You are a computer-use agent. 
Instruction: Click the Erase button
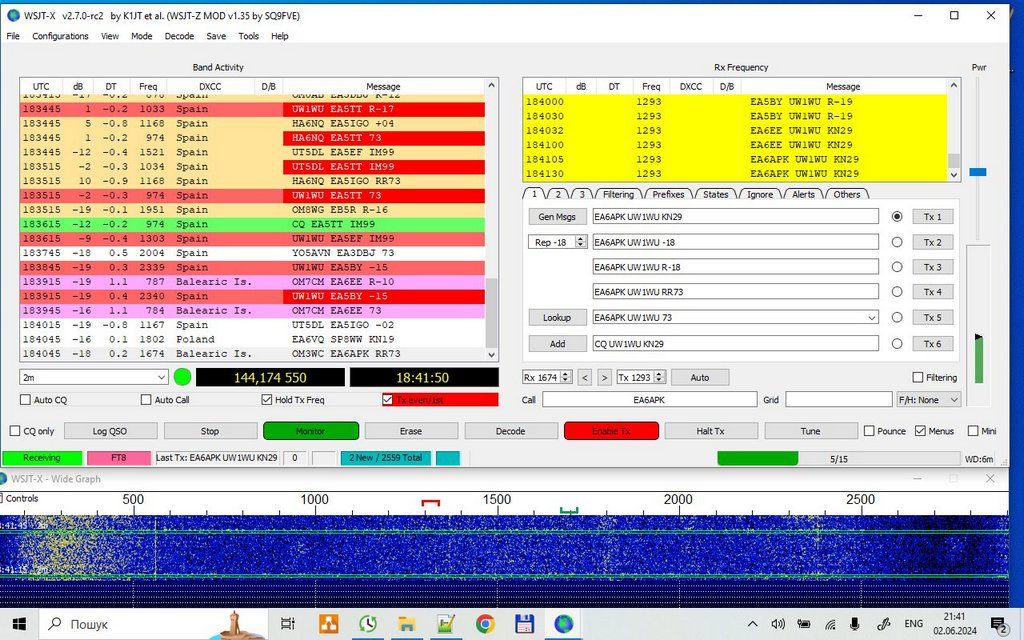tap(410, 431)
